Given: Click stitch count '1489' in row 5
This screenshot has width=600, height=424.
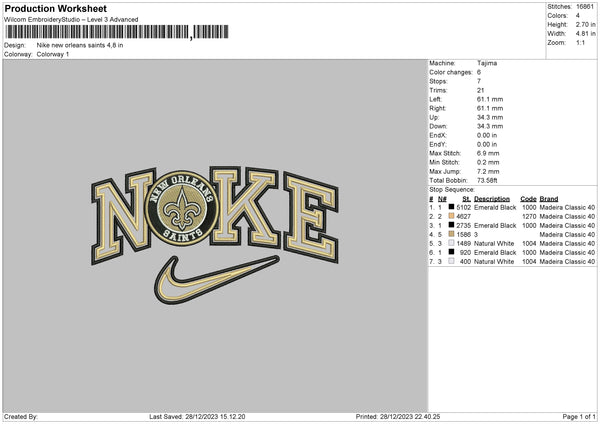Looking at the screenshot, I should tap(463, 243).
